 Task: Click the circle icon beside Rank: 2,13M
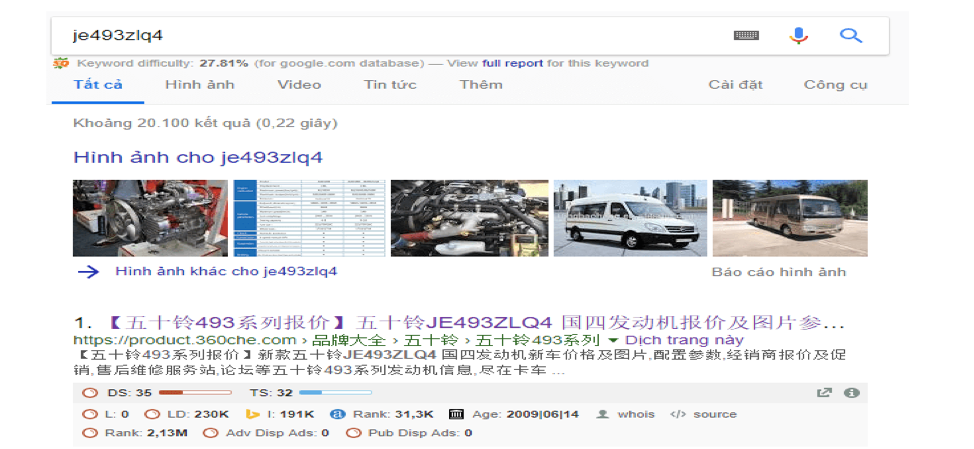click(90, 433)
